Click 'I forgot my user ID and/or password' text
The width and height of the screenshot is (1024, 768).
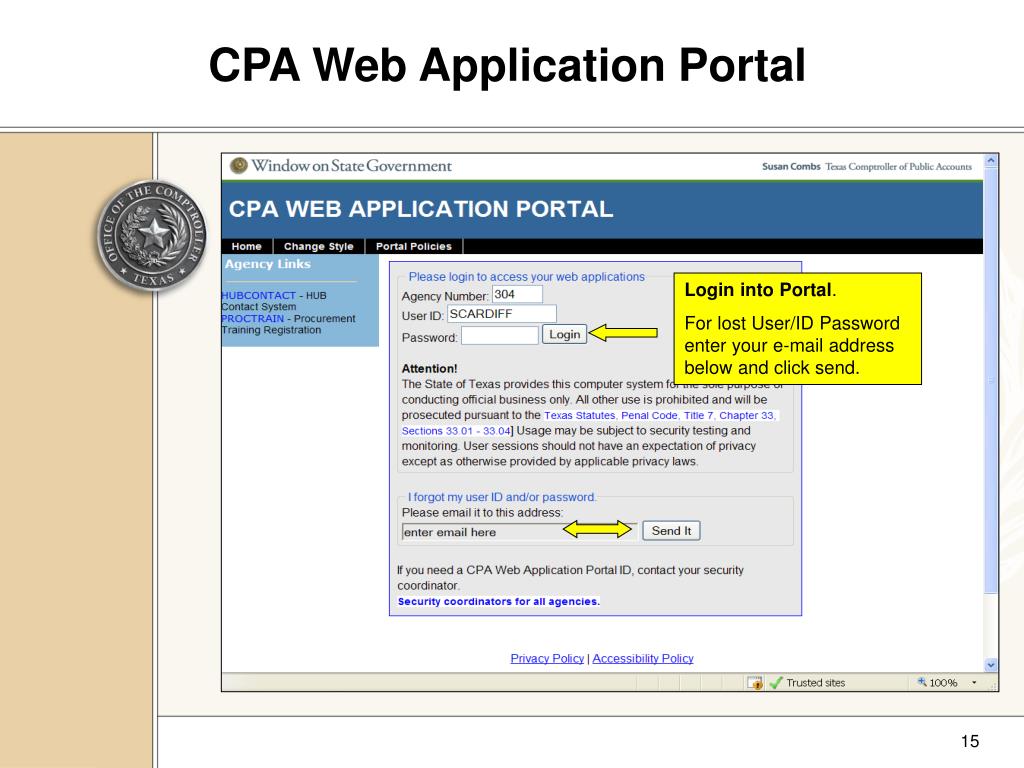click(x=502, y=497)
